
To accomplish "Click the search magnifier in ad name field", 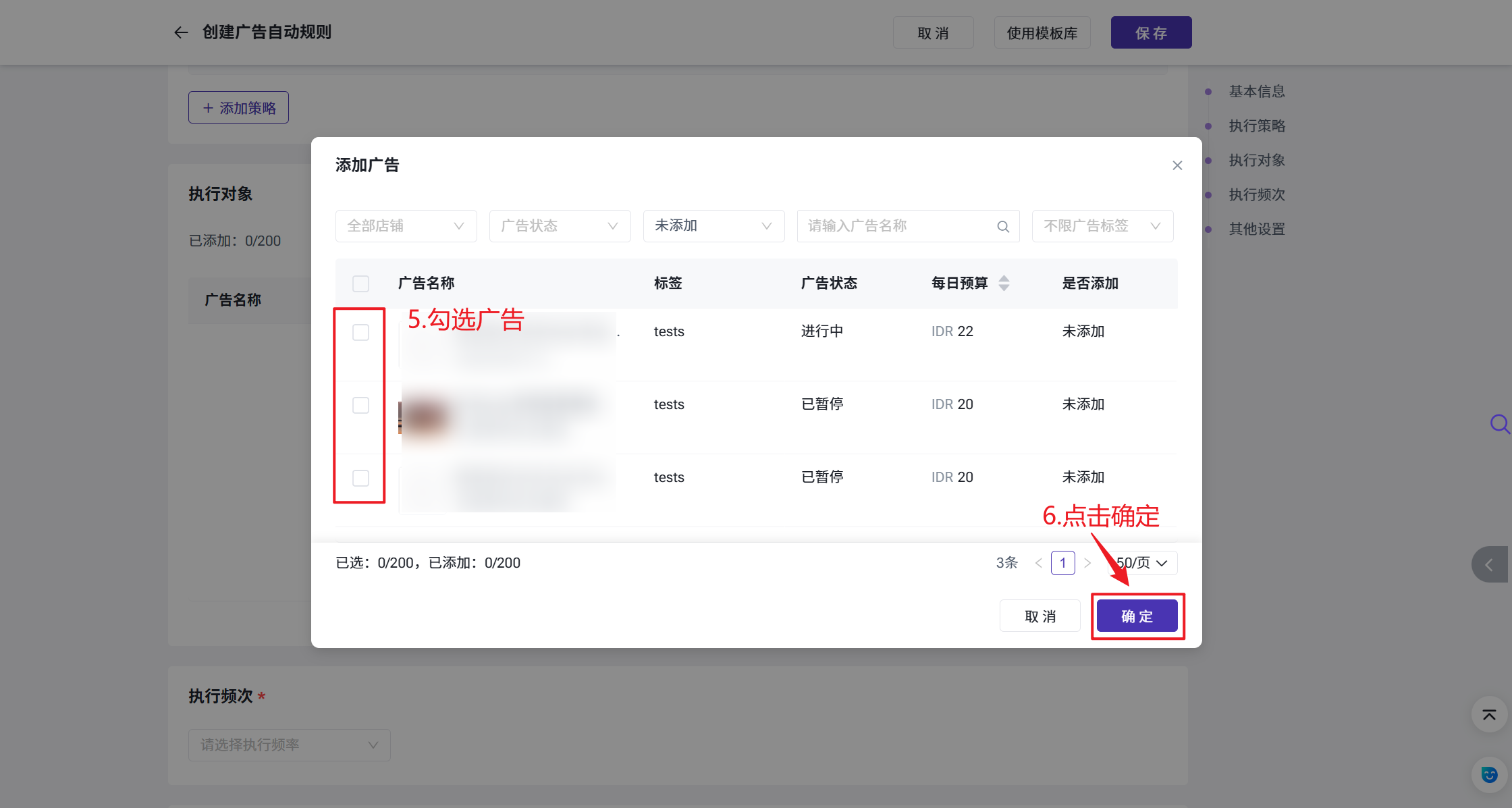I will coord(1003,227).
